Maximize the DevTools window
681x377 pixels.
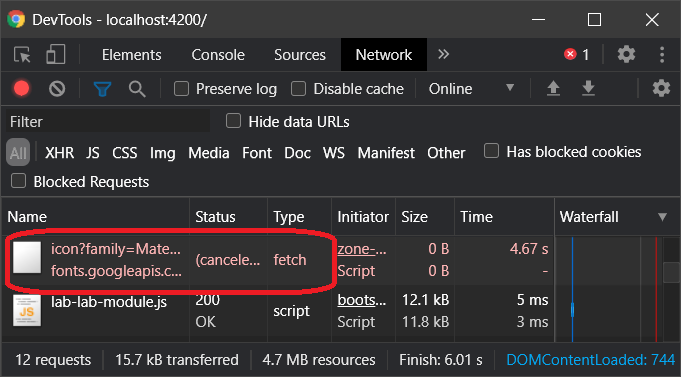click(x=595, y=20)
